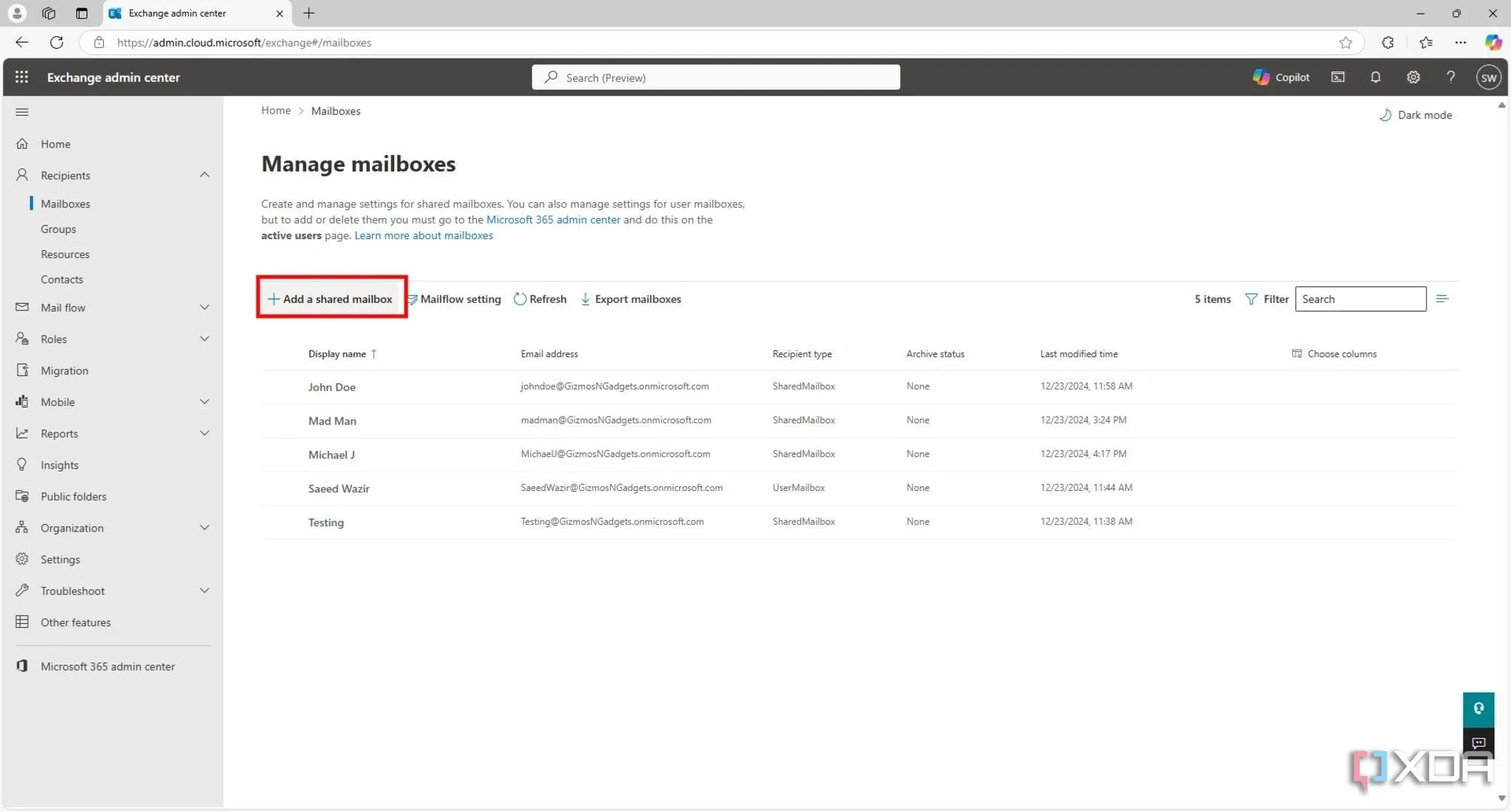Open the SW account avatar
1511x812 pixels.
[x=1488, y=77]
